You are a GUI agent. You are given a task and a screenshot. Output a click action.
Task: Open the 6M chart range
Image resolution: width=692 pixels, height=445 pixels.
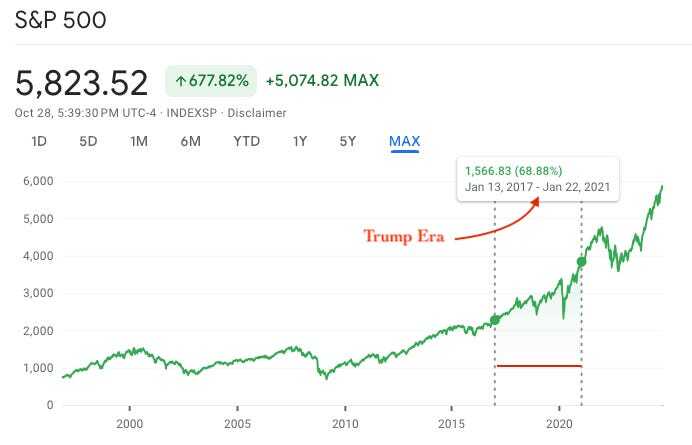(x=191, y=141)
